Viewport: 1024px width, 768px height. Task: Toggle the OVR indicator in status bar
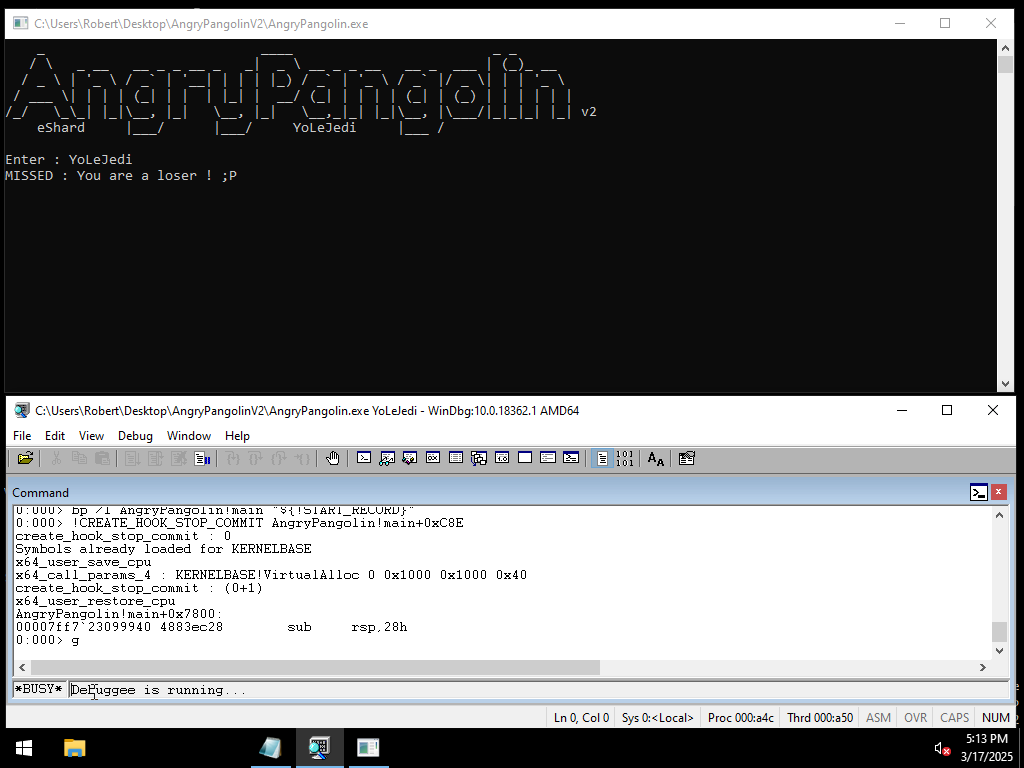click(915, 717)
